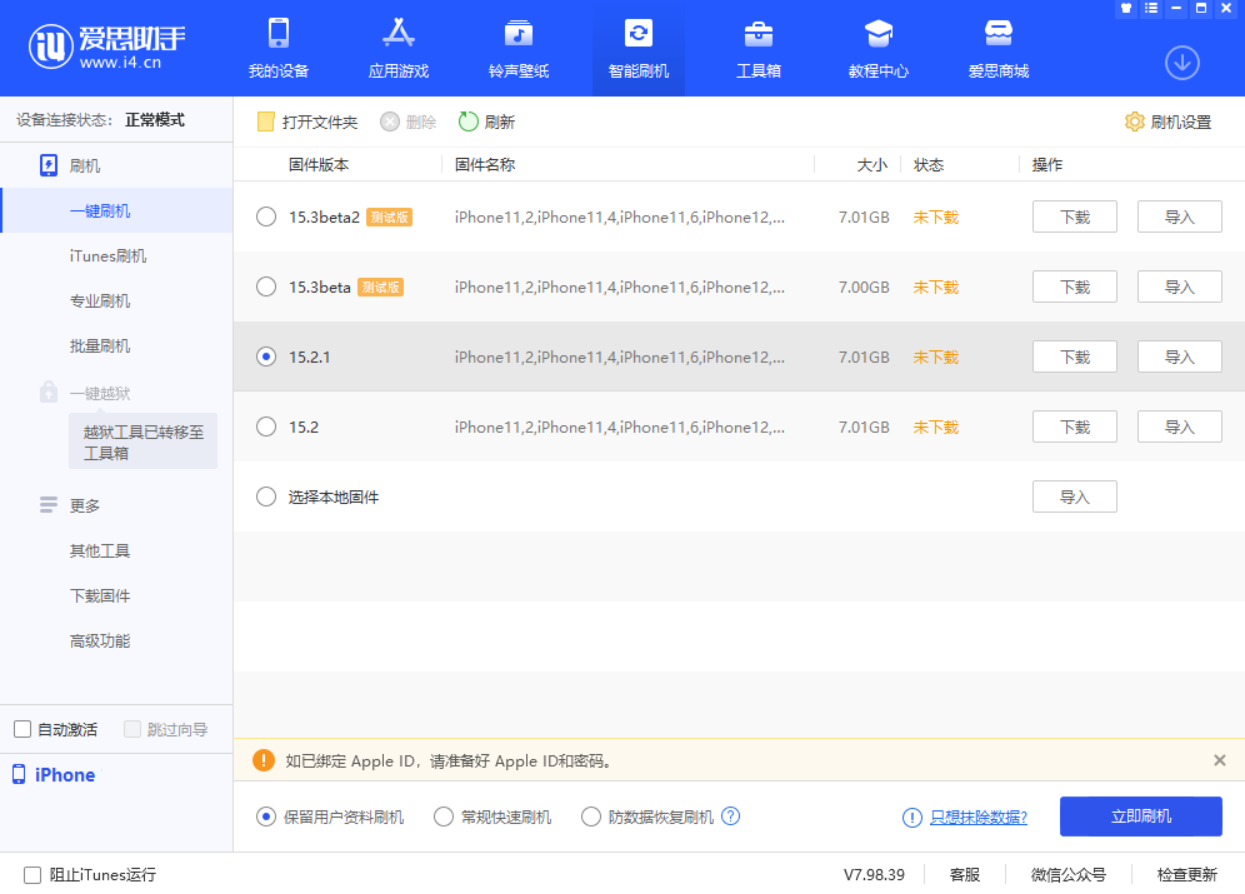Click the V7.98.39 version text
The width and height of the screenshot is (1245, 894).
tap(874, 875)
